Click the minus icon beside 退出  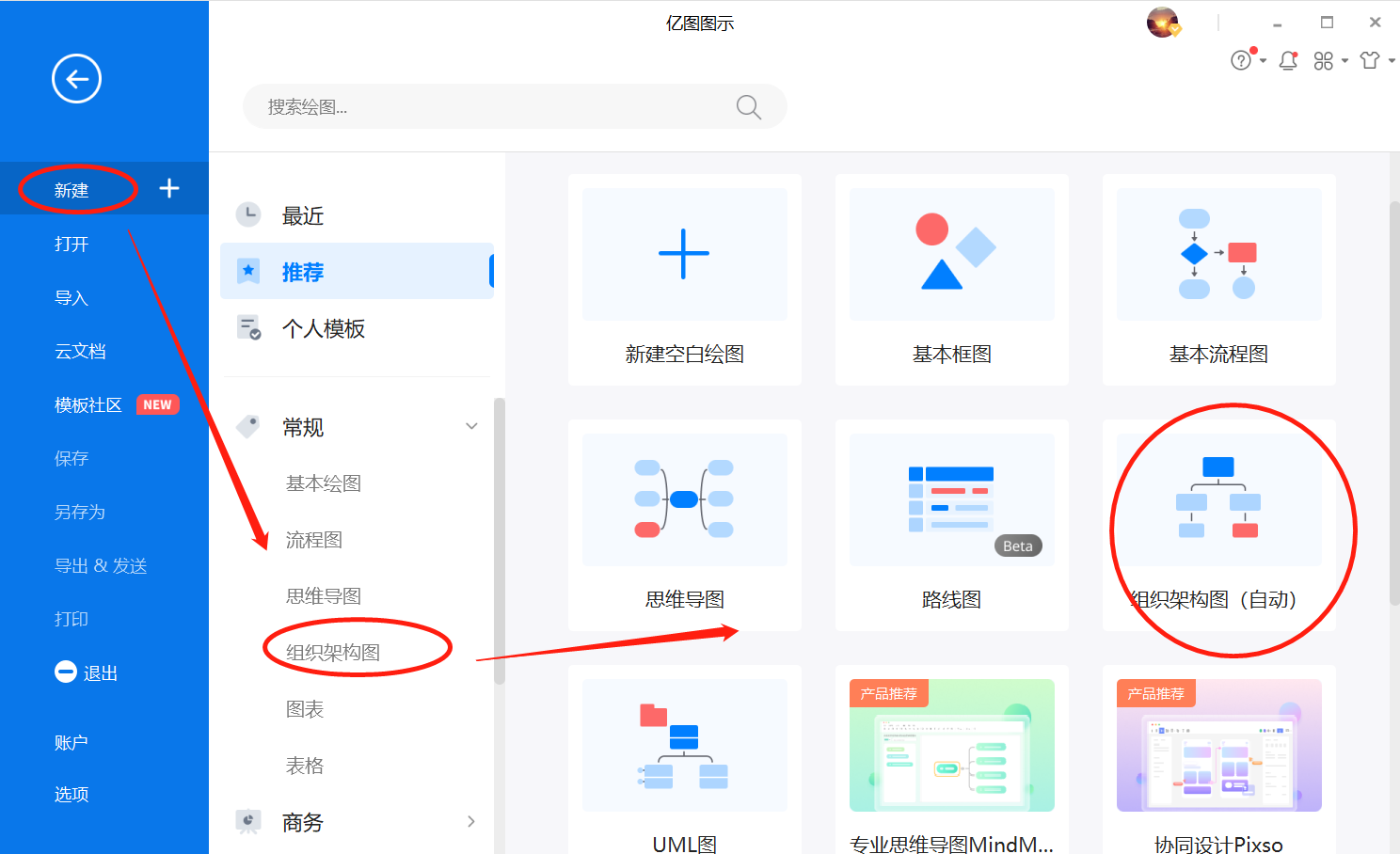click(x=66, y=672)
